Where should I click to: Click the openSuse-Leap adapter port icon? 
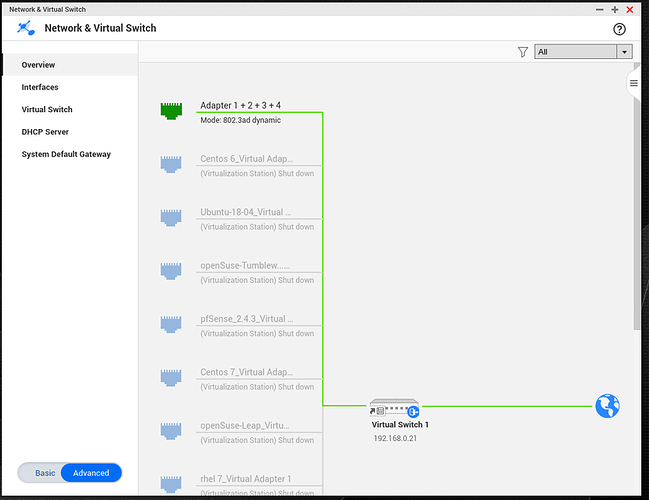[171, 431]
